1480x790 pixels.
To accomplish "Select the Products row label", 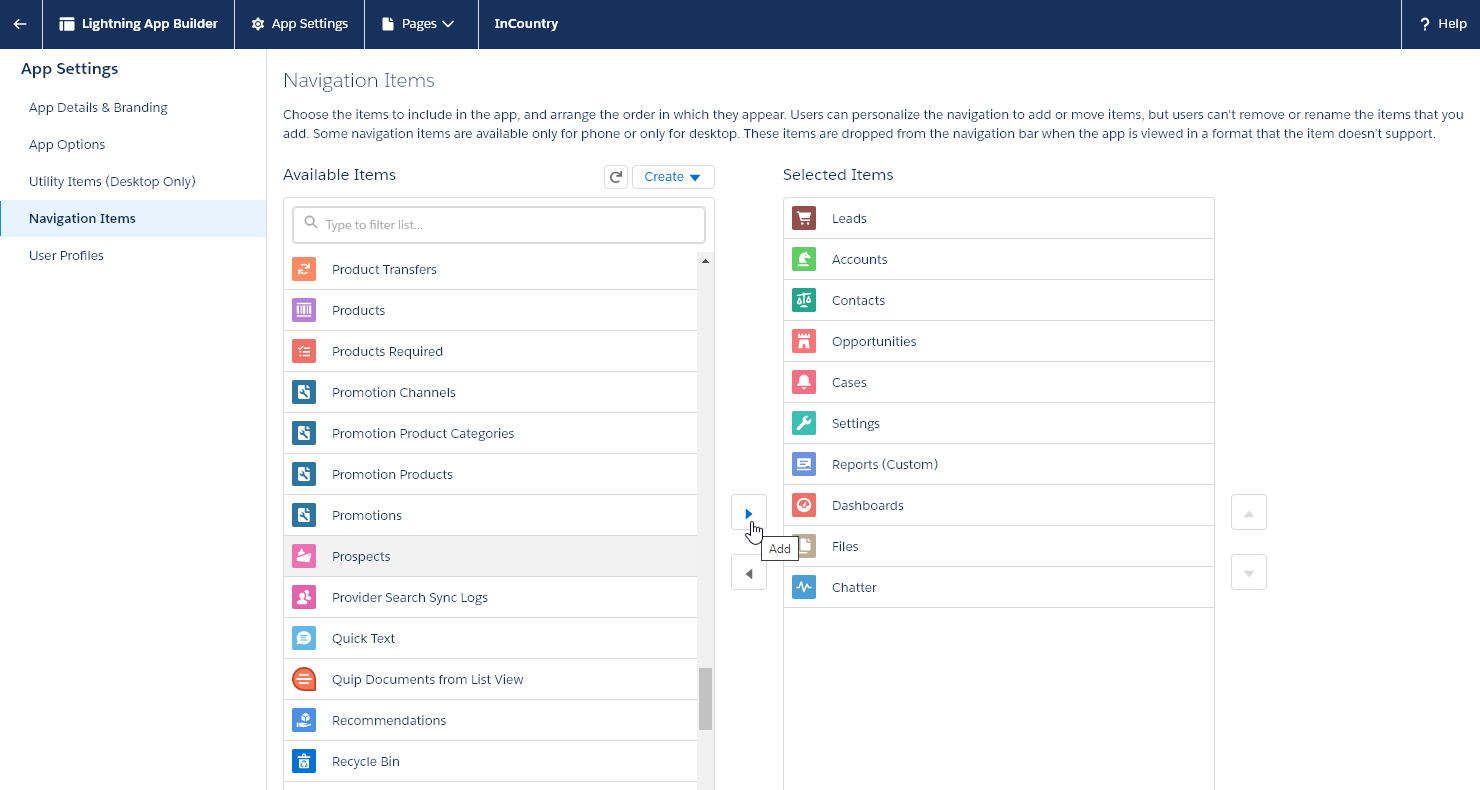I will point(358,311).
